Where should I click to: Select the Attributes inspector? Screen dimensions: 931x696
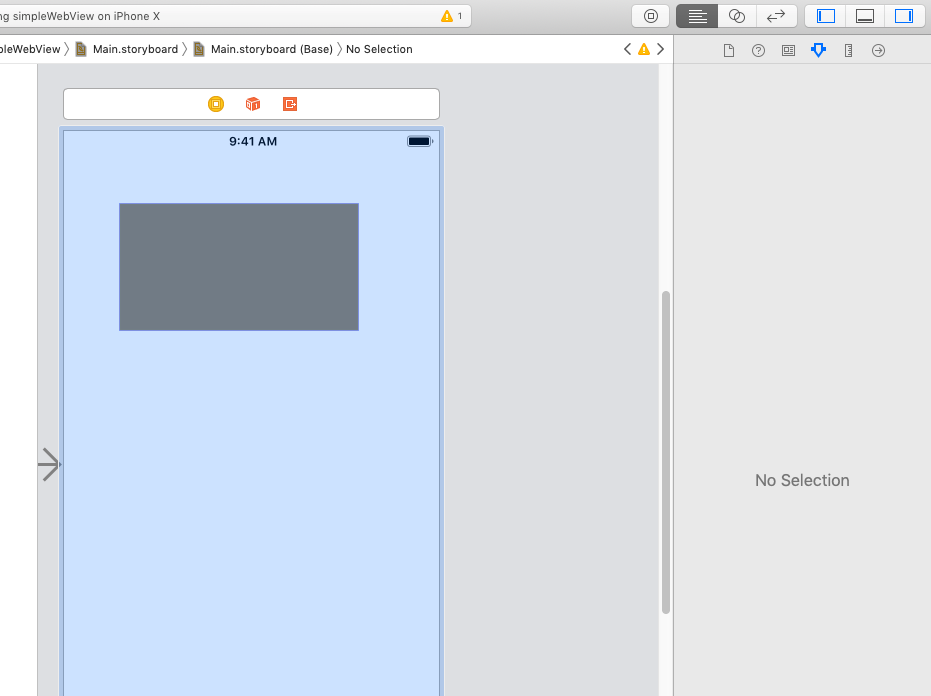(x=818, y=50)
